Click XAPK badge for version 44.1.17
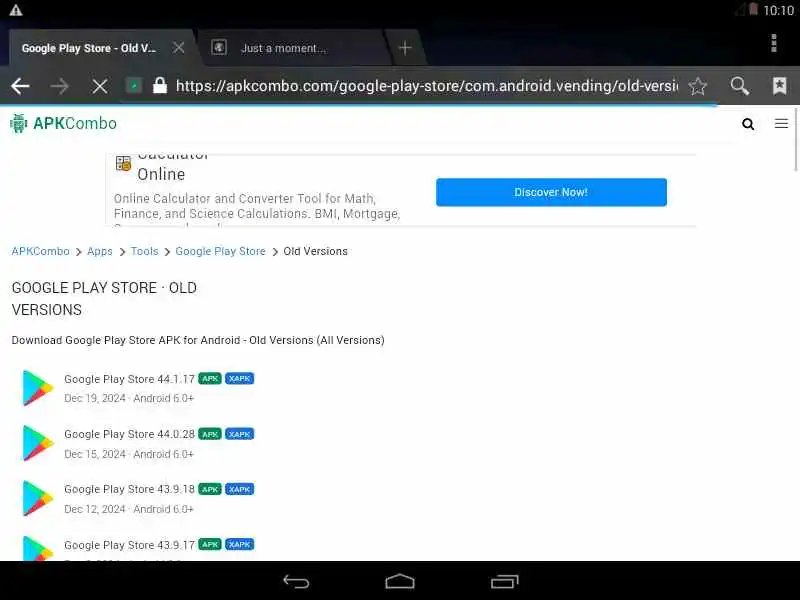 pyautogui.click(x=239, y=379)
